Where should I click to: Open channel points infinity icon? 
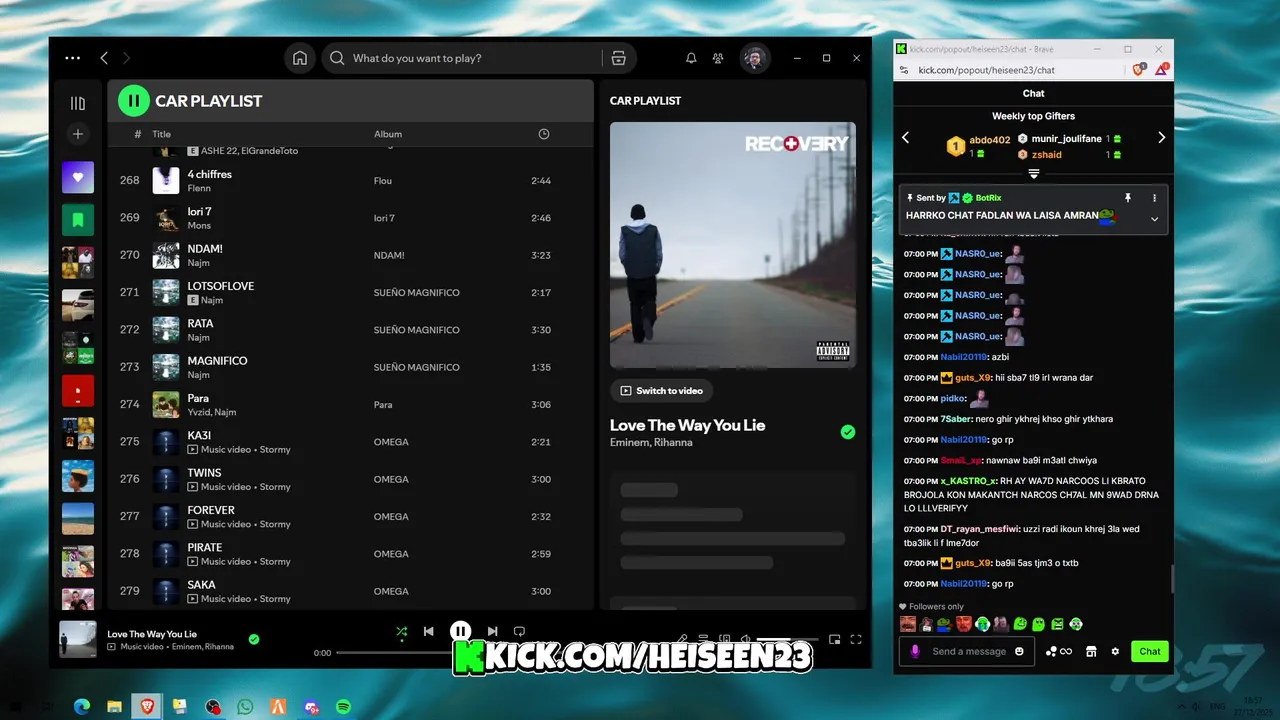point(1059,651)
